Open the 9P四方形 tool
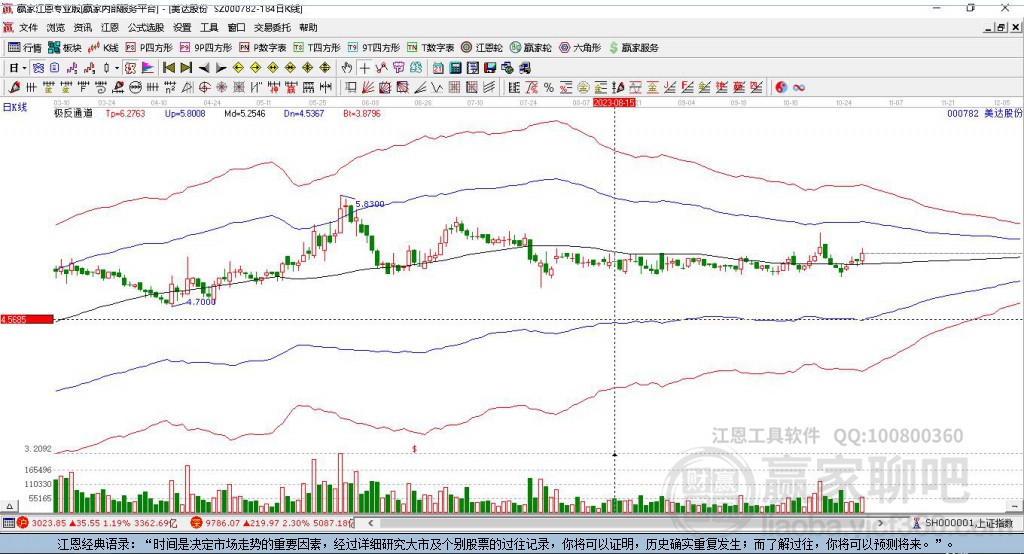Screen dimensions: 1024x554 tap(206, 48)
